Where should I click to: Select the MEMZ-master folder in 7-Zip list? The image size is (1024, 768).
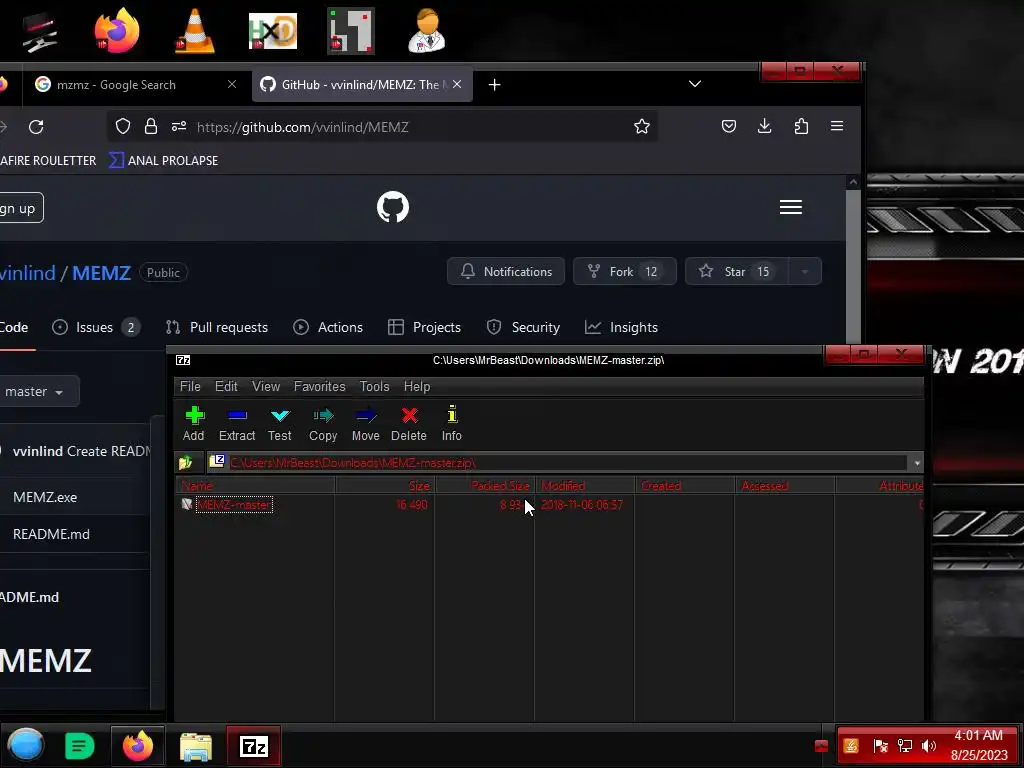(234, 505)
